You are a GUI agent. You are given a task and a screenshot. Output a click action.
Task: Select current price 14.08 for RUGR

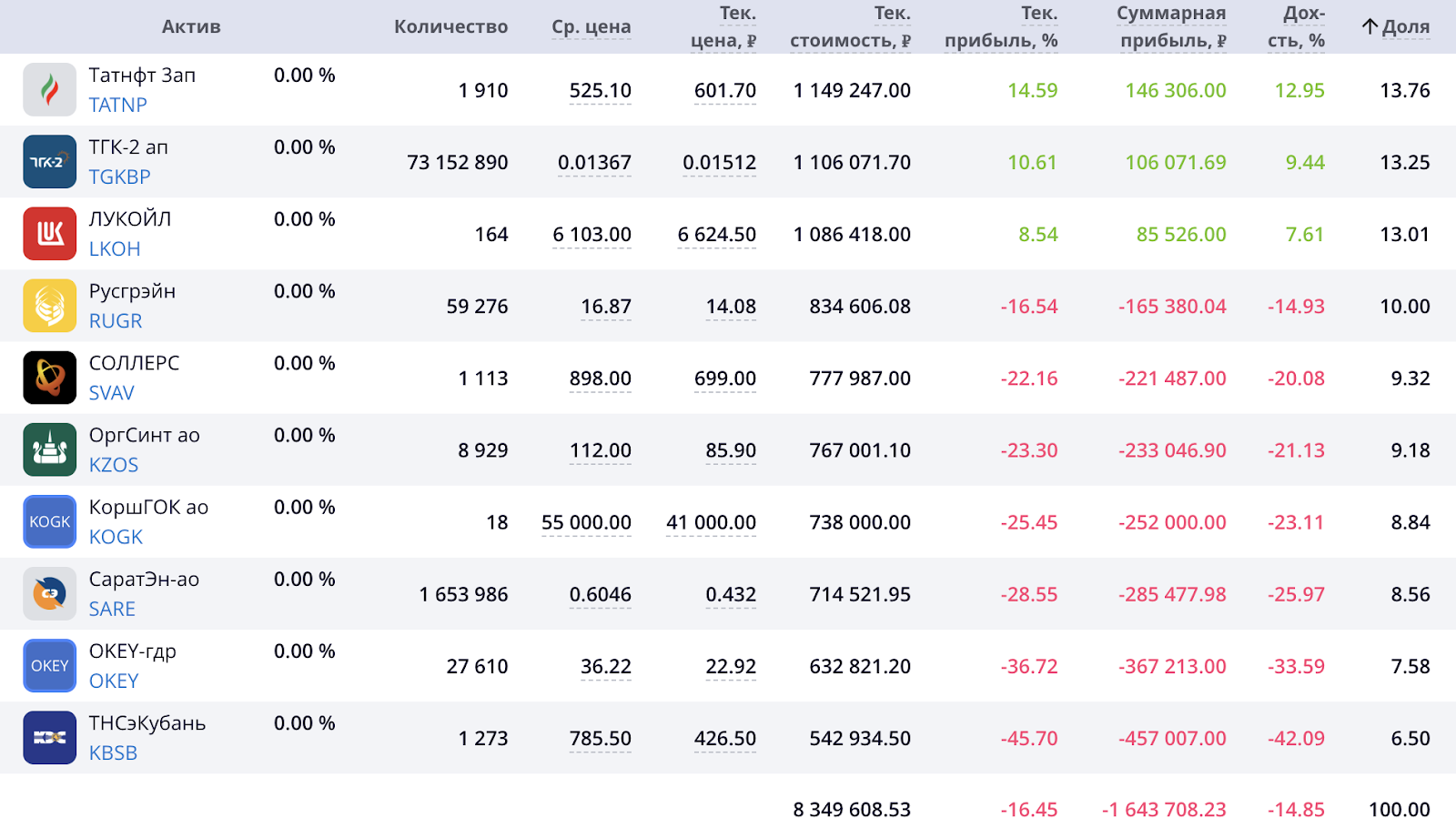click(x=731, y=307)
